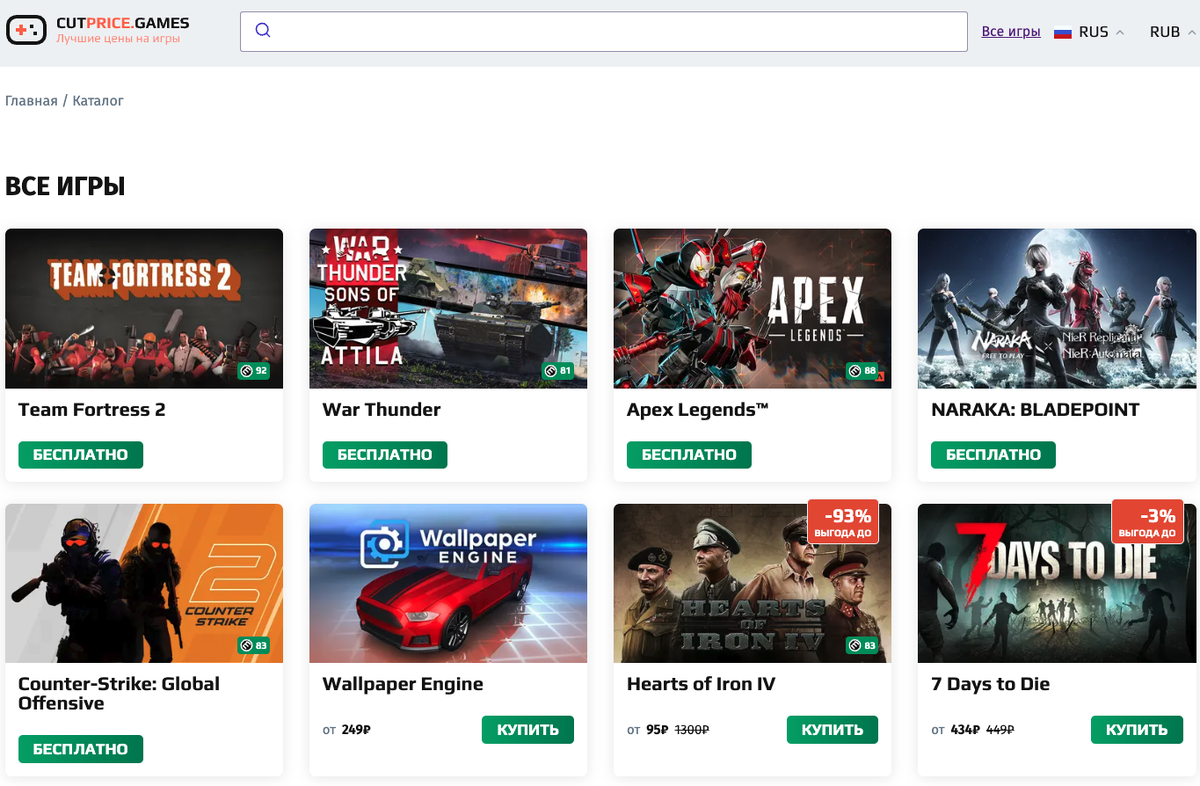Open the Hearts of Iron IV cover image

click(x=752, y=583)
